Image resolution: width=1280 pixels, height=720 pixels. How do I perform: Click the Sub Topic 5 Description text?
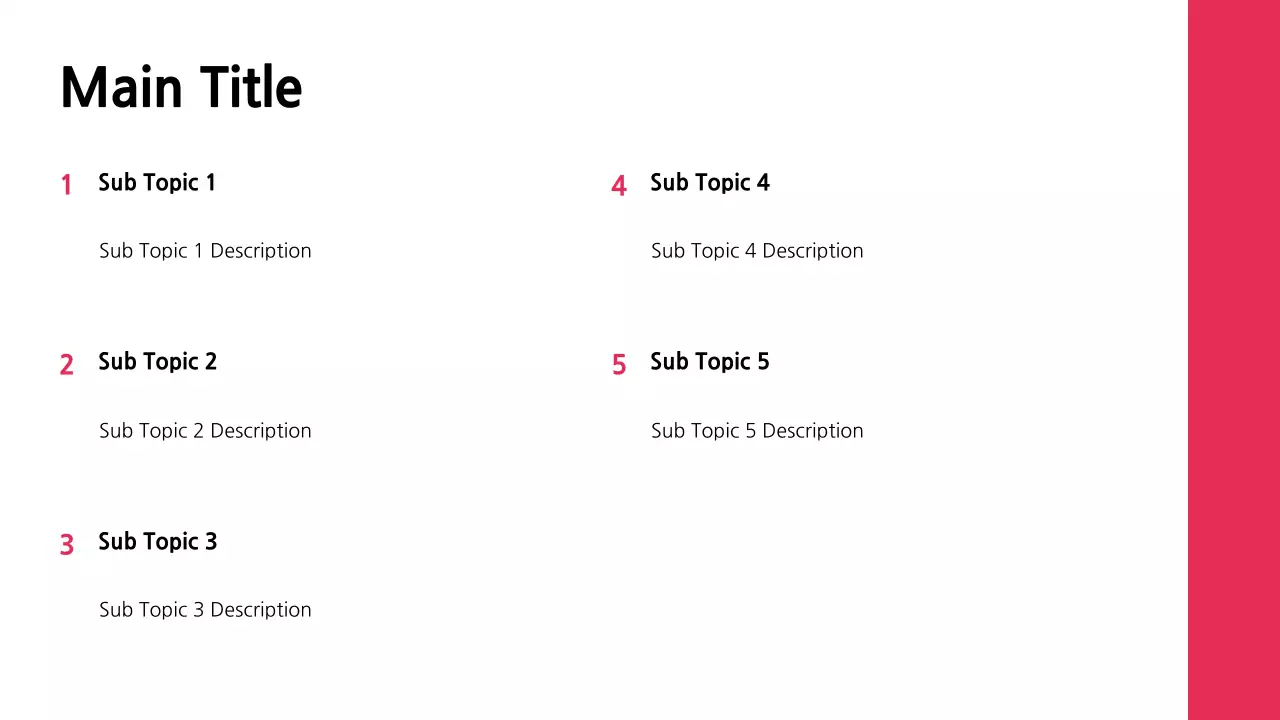757,431
